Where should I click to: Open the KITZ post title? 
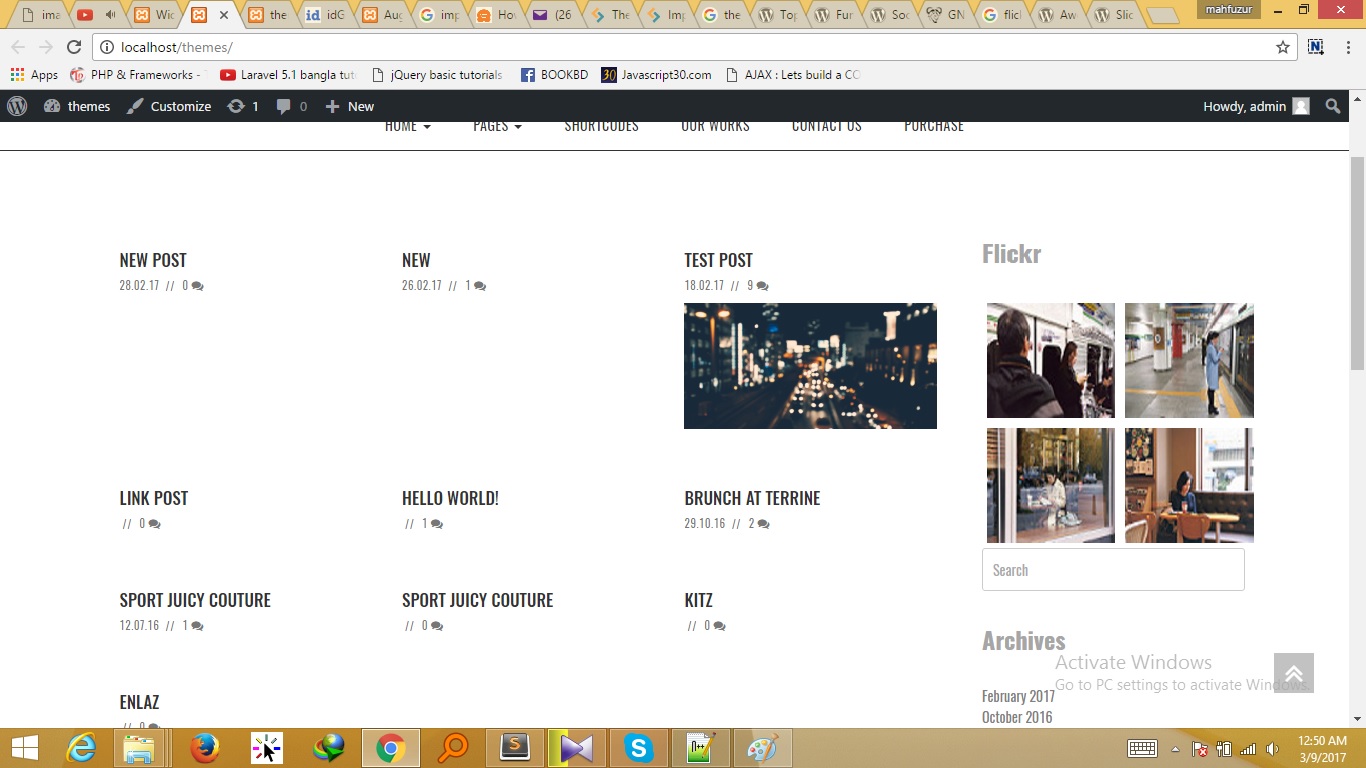698,600
